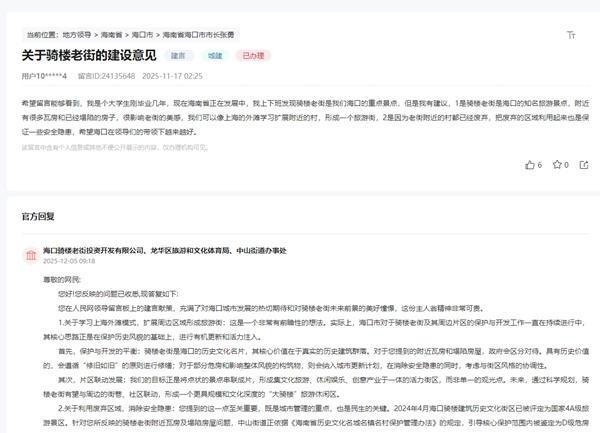Click the replying department's building avatar
Image resolution: width=600 pixels, height=433 pixels.
point(30,256)
